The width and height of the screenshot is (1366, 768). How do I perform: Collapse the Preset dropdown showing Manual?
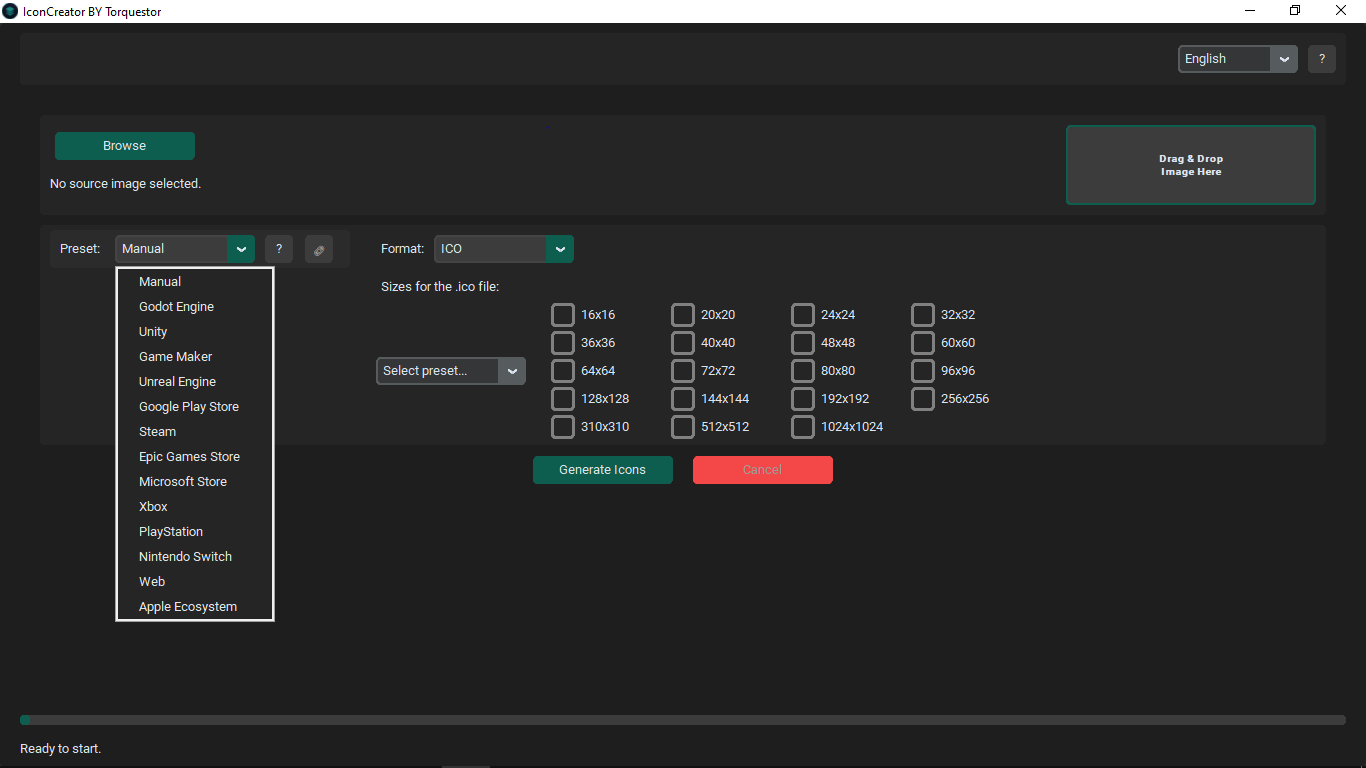[x=185, y=249]
